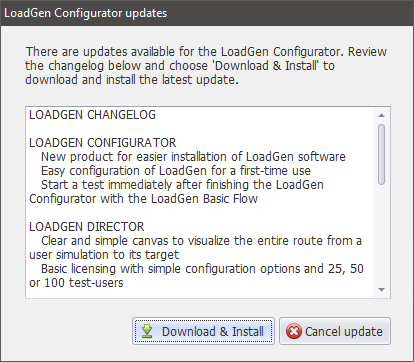The height and width of the screenshot is (362, 414).
Task: Click the LOADGEN DIRECTOR section heading
Action: pyautogui.click(x=87, y=227)
